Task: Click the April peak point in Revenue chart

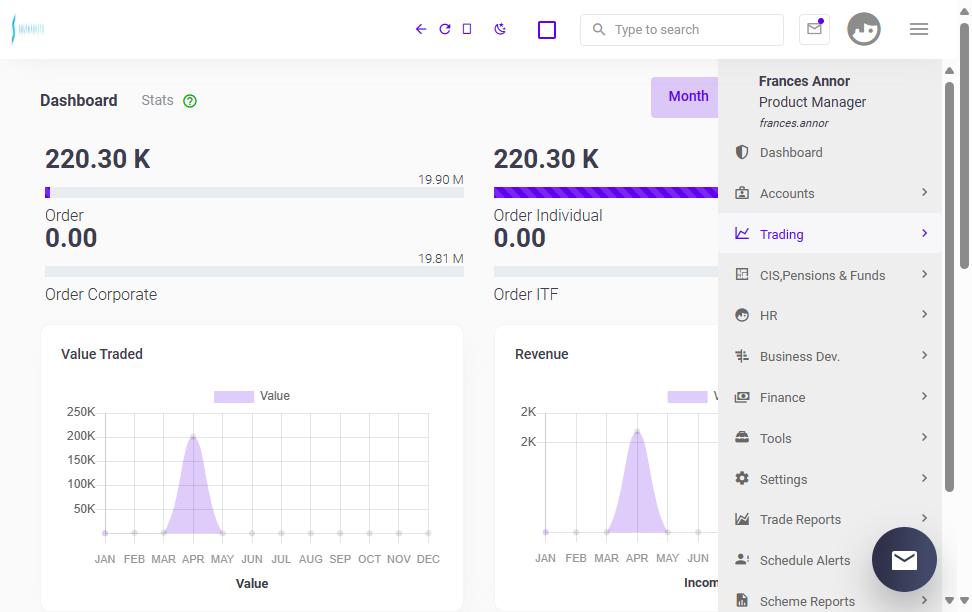Action: [637, 432]
